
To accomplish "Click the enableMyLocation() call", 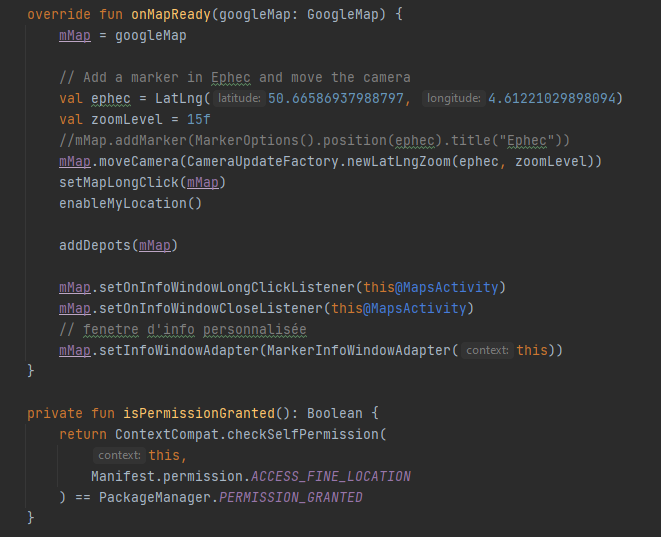I will (x=131, y=204).
